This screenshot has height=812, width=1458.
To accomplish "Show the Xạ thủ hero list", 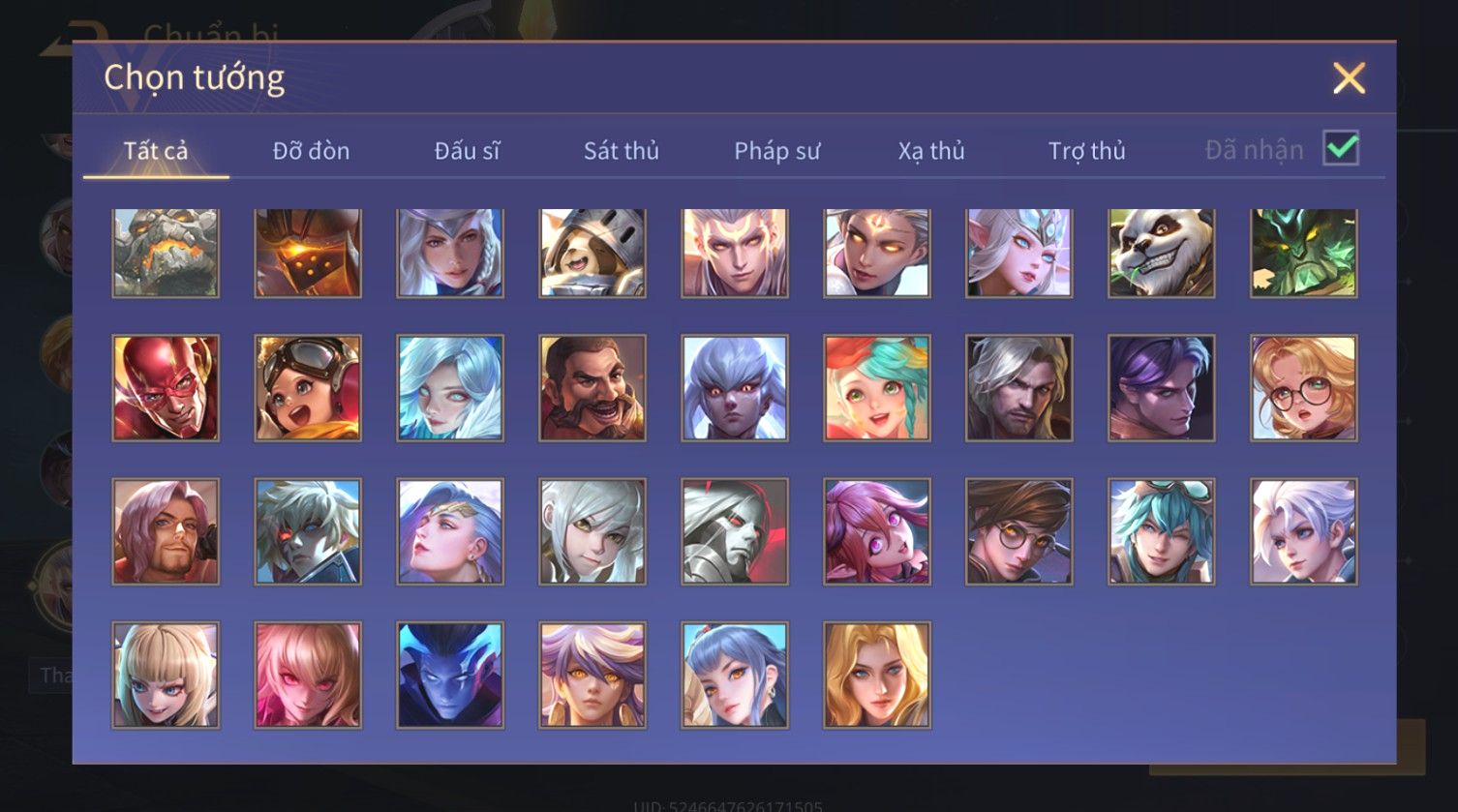I will (931, 151).
